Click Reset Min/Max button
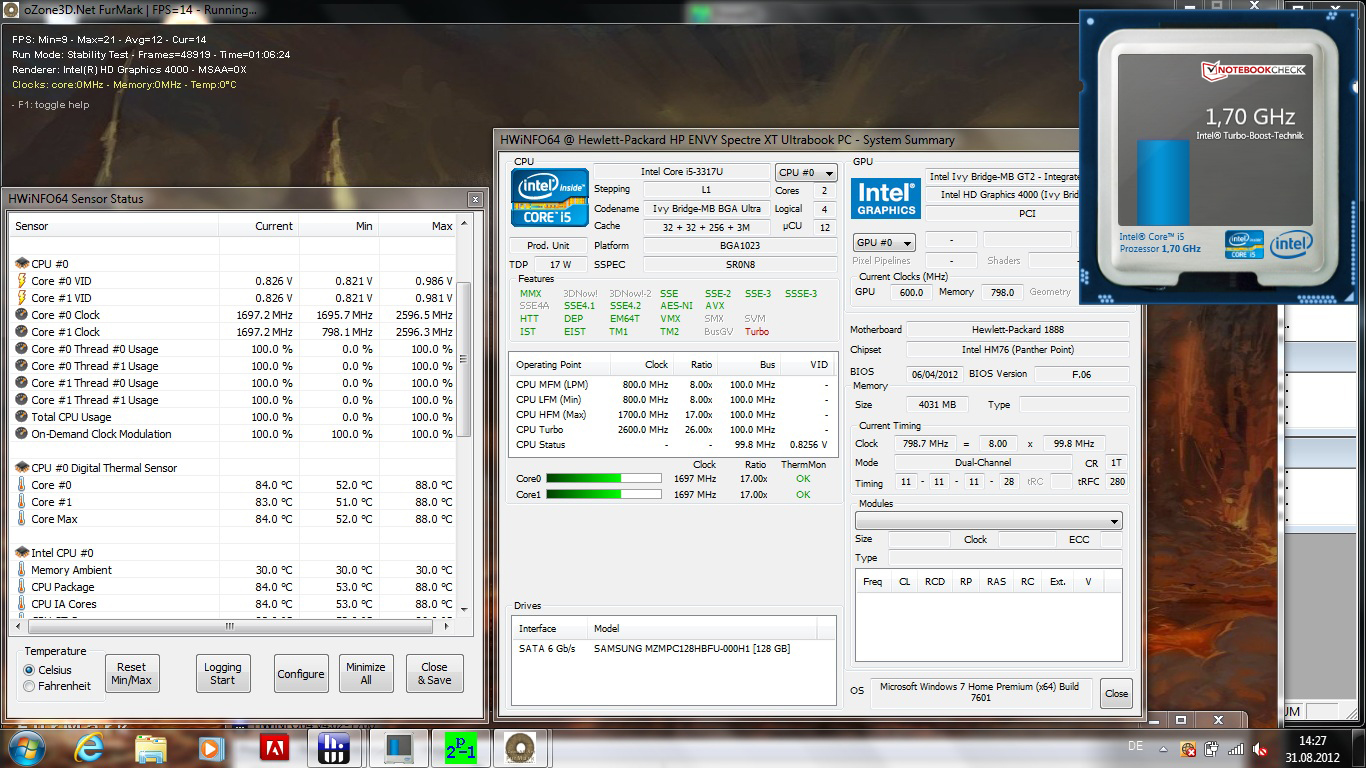This screenshot has width=1366, height=768. [x=131, y=674]
